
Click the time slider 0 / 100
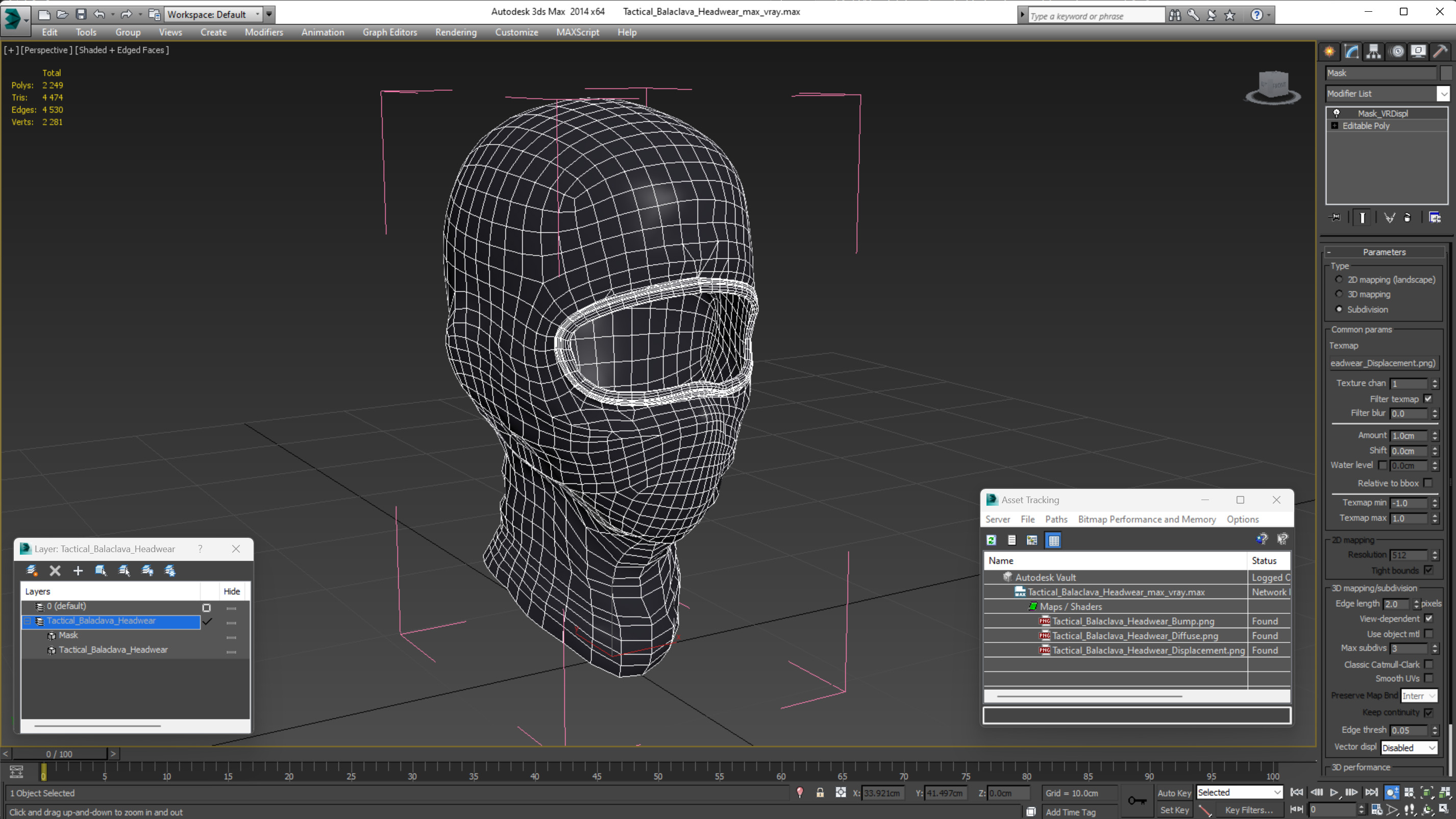coord(59,754)
